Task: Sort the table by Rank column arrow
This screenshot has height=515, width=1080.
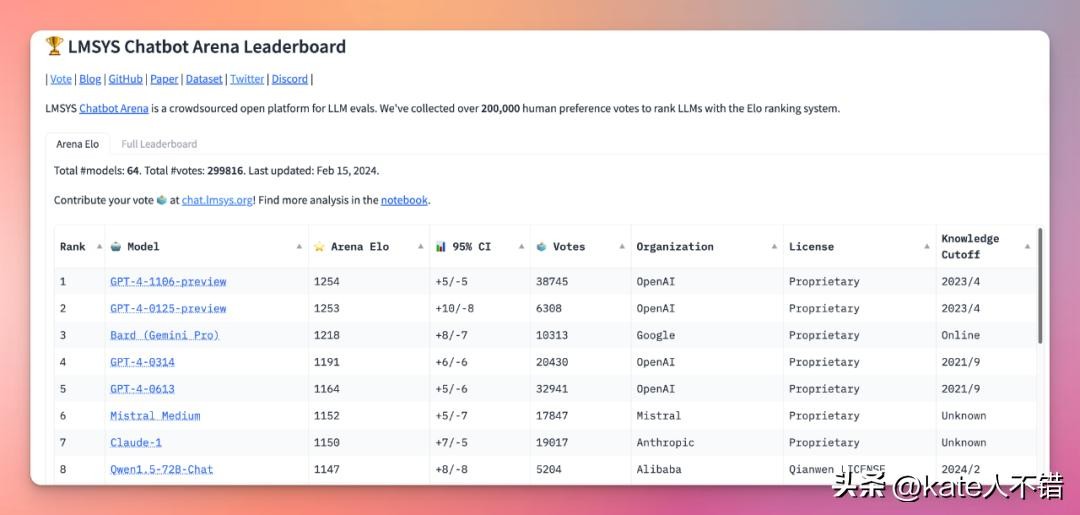Action: (99, 246)
